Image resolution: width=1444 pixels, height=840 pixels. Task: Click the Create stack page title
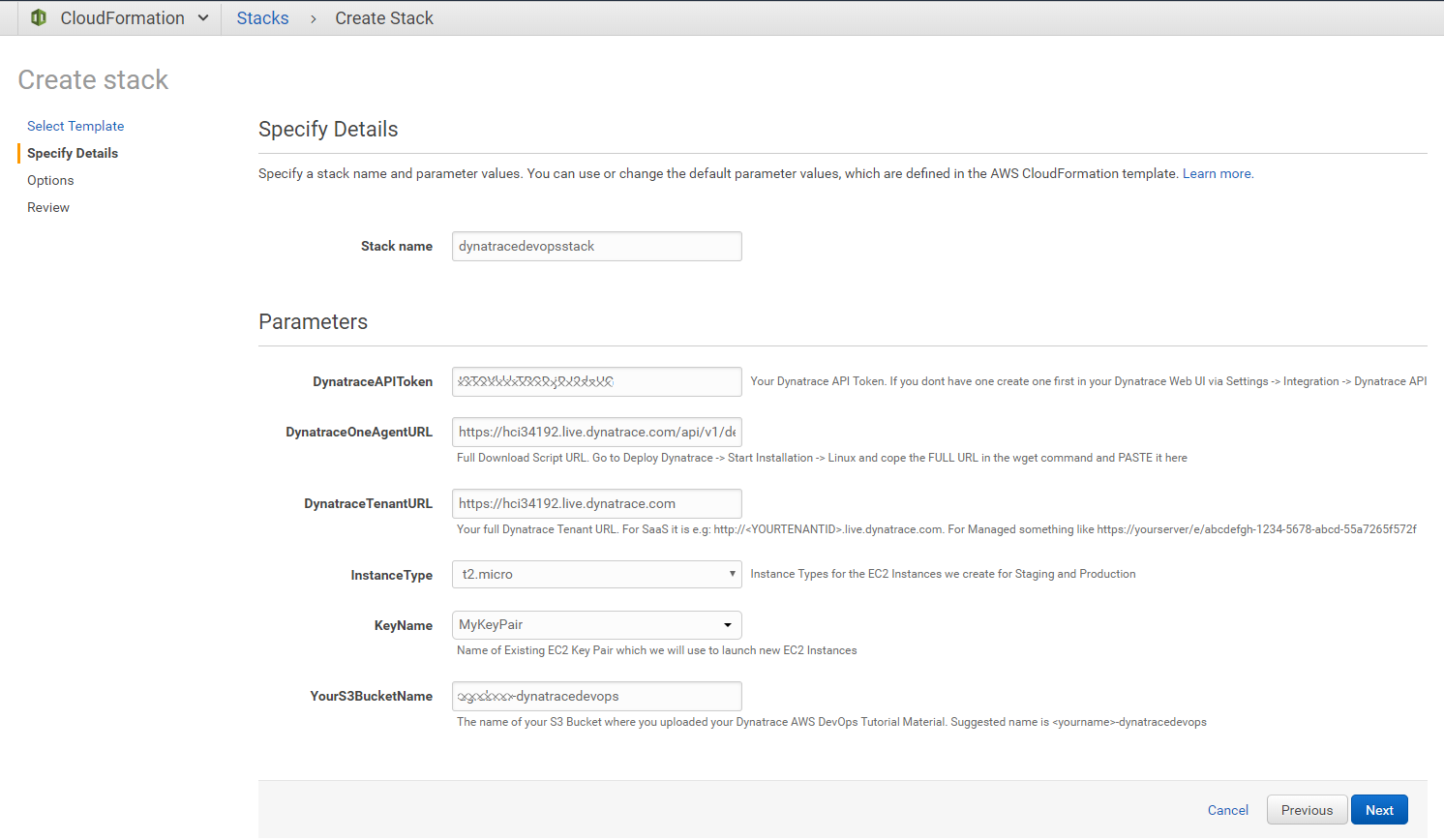pyautogui.click(x=93, y=79)
